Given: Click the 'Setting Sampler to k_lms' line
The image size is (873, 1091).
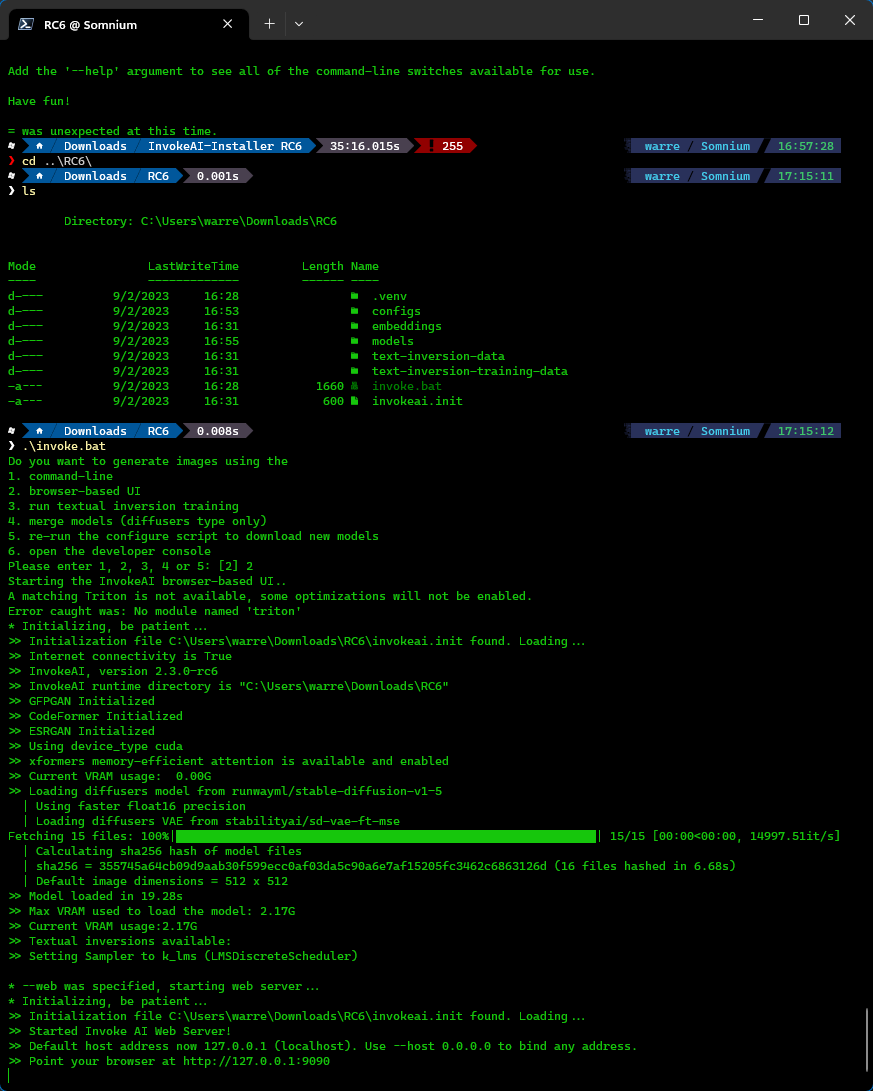Looking at the screenshot, I should [x=183, y=956].
